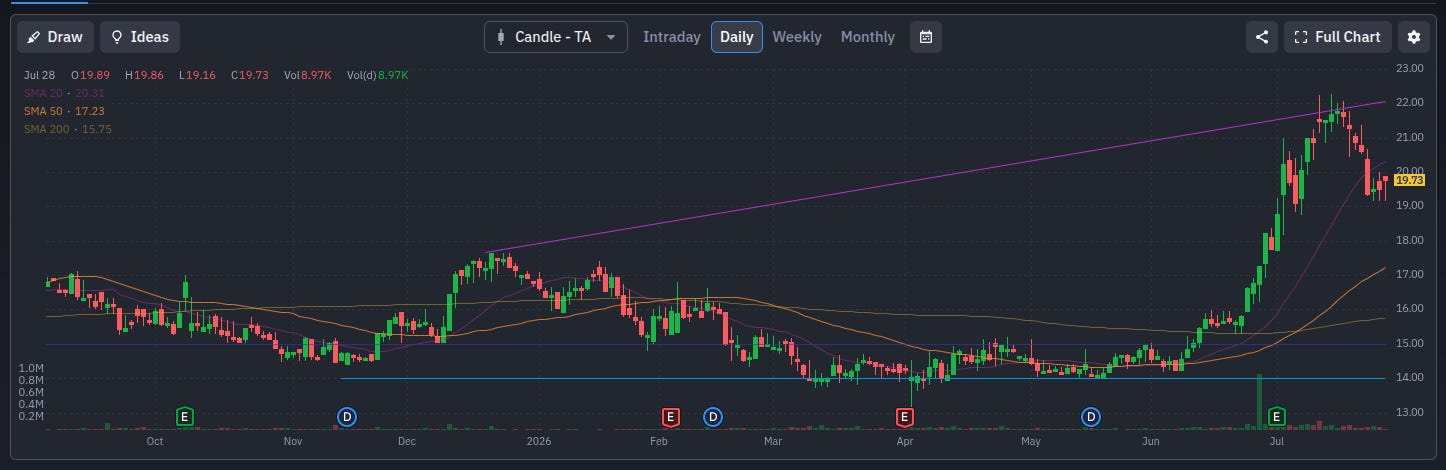
Task: Click the SMA 20 legend entry
Action: [x=64, y=93]
